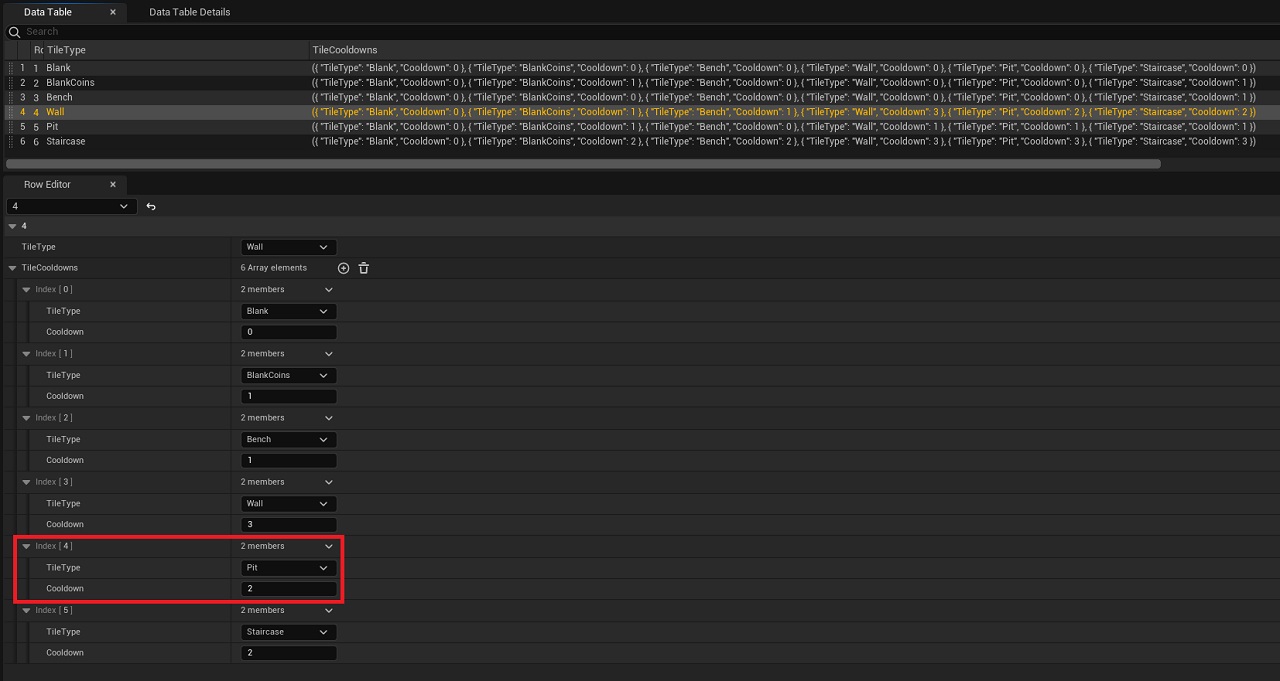Click the add array element plus icon
The width and height of the screenshot is (1280, 681).
point(344,268)
